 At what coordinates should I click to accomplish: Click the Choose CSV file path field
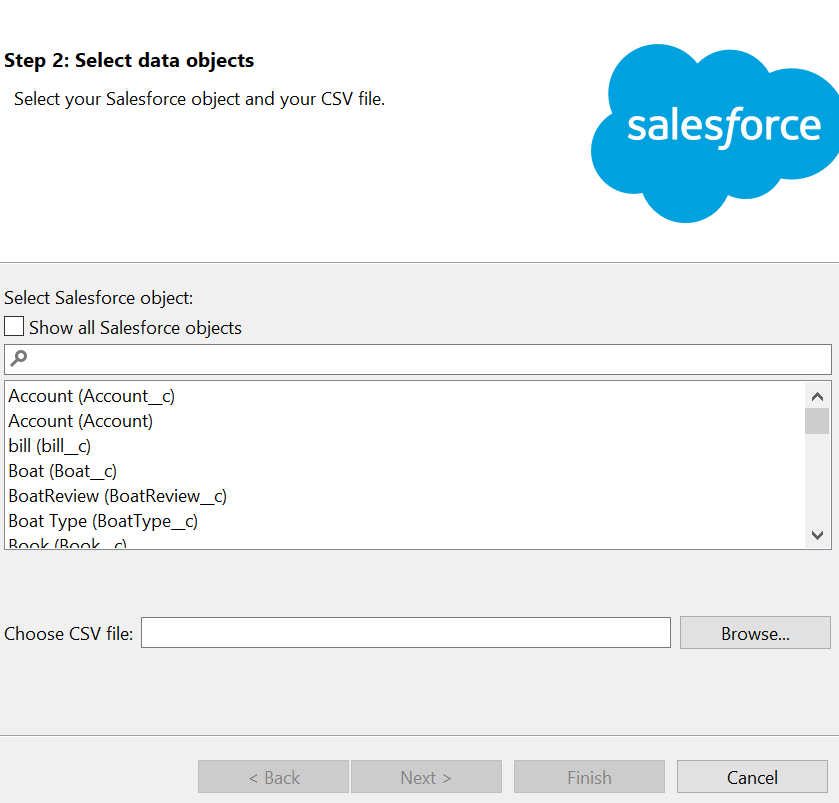[x=406, y=633]
